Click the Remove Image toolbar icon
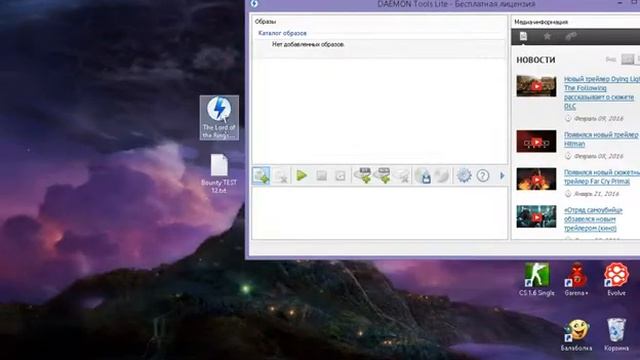Viewport: 640px width, 360px height. [281, 176]
